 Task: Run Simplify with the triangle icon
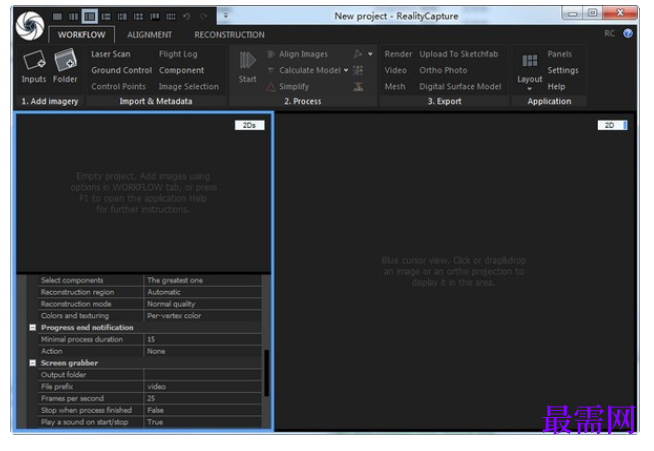pyautogui.click(x=271, y=87)
